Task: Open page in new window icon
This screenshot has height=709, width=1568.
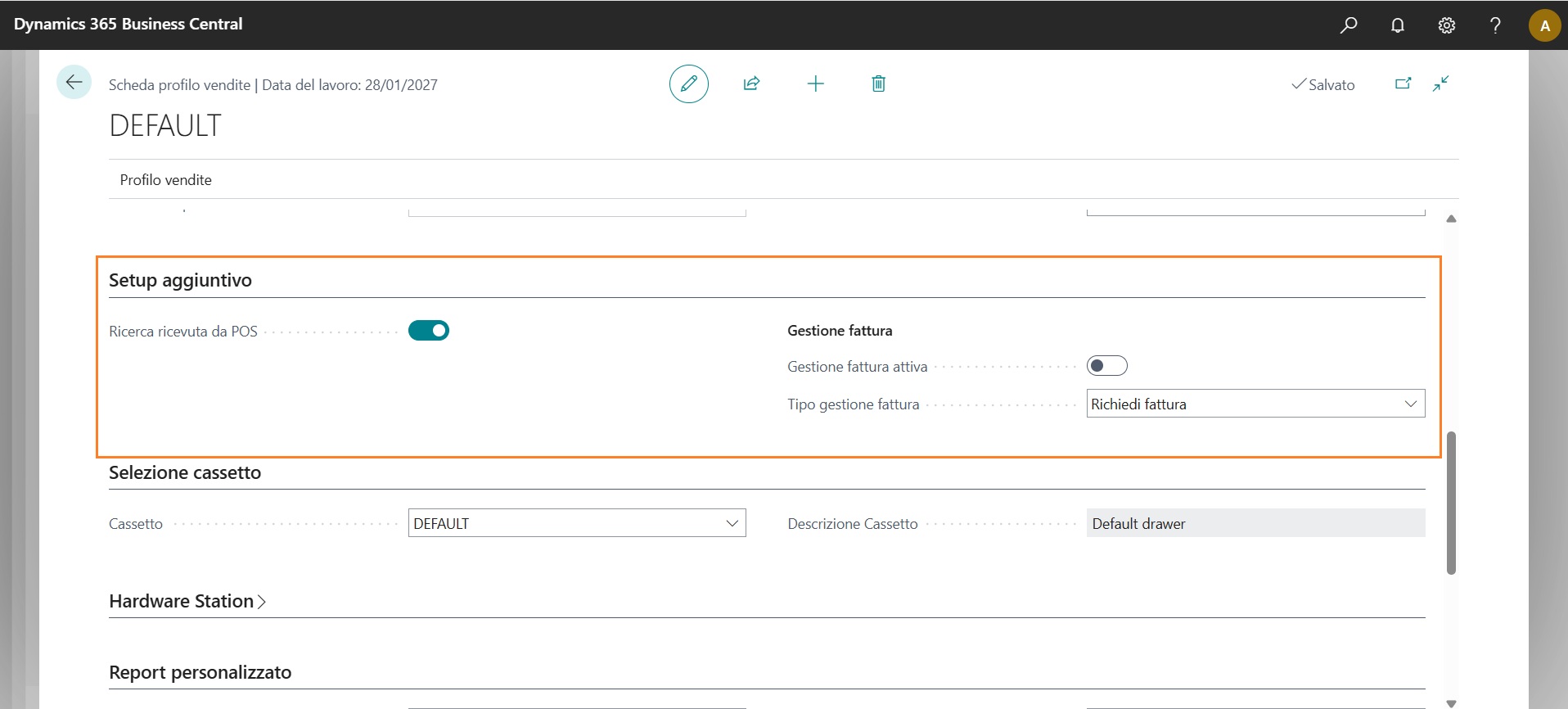Action: (1403, 84)
